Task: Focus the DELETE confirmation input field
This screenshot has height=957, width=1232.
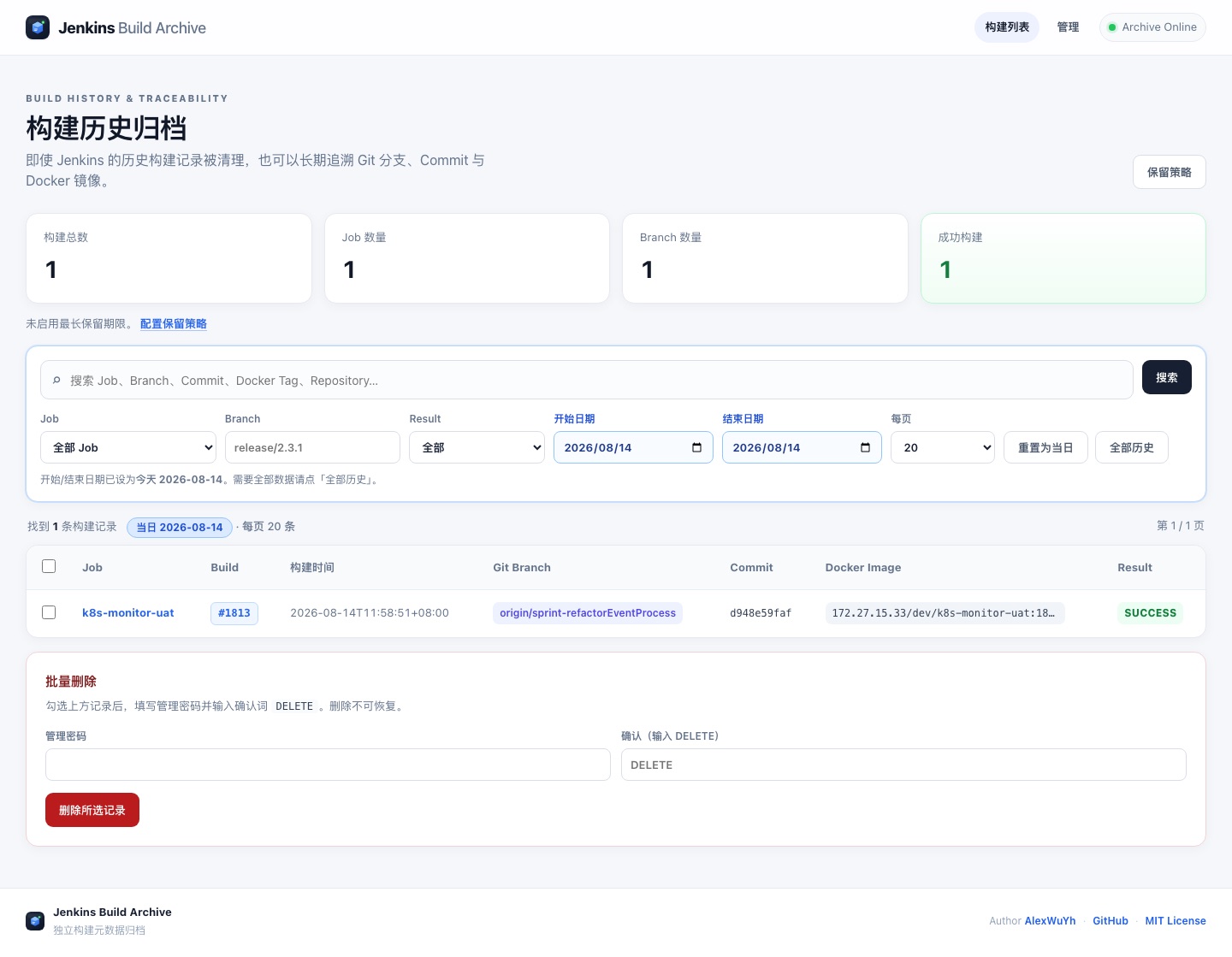Action: [903, 765]
